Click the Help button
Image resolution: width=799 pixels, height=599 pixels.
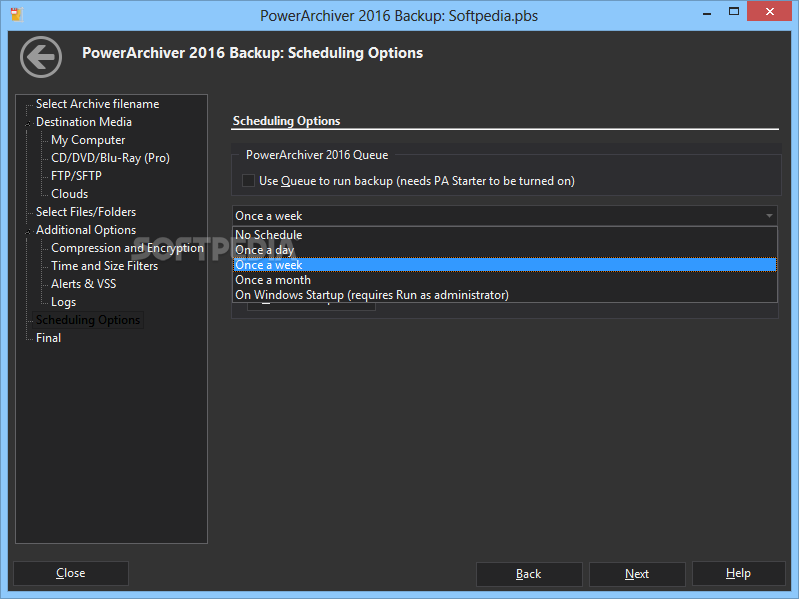point(738,574)
